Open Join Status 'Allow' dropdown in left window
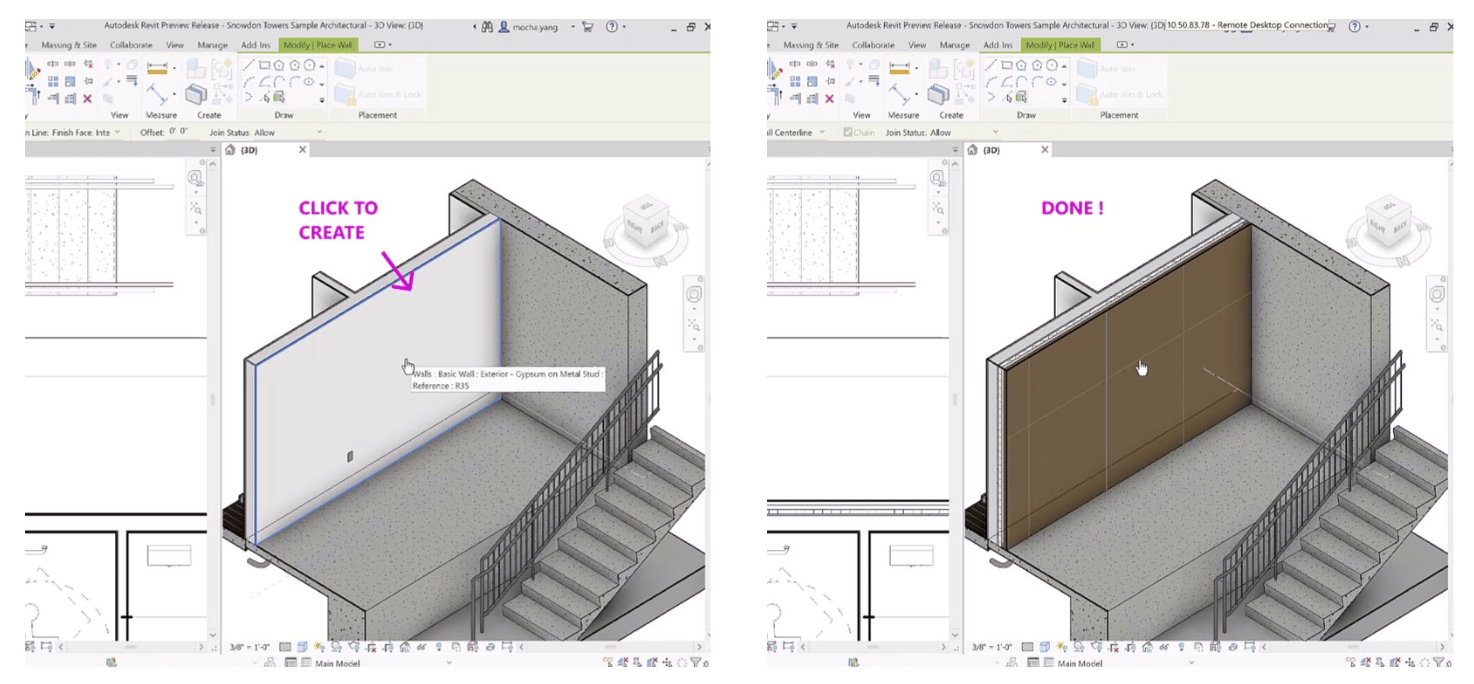The height and width of the screenshot is (684, 1474). (289, 132)
